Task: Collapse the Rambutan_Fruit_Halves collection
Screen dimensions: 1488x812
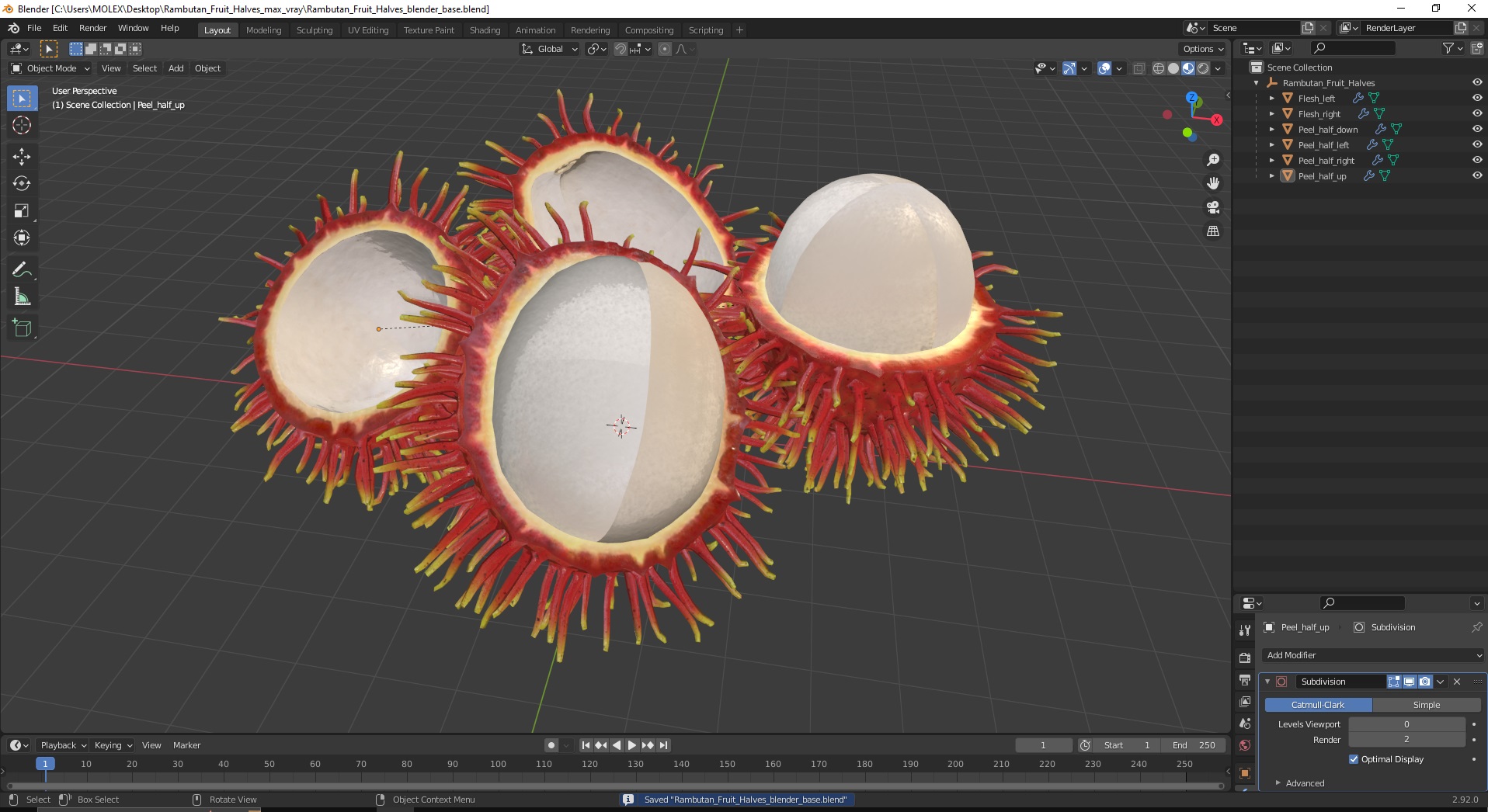Action: coord(1257,83)
